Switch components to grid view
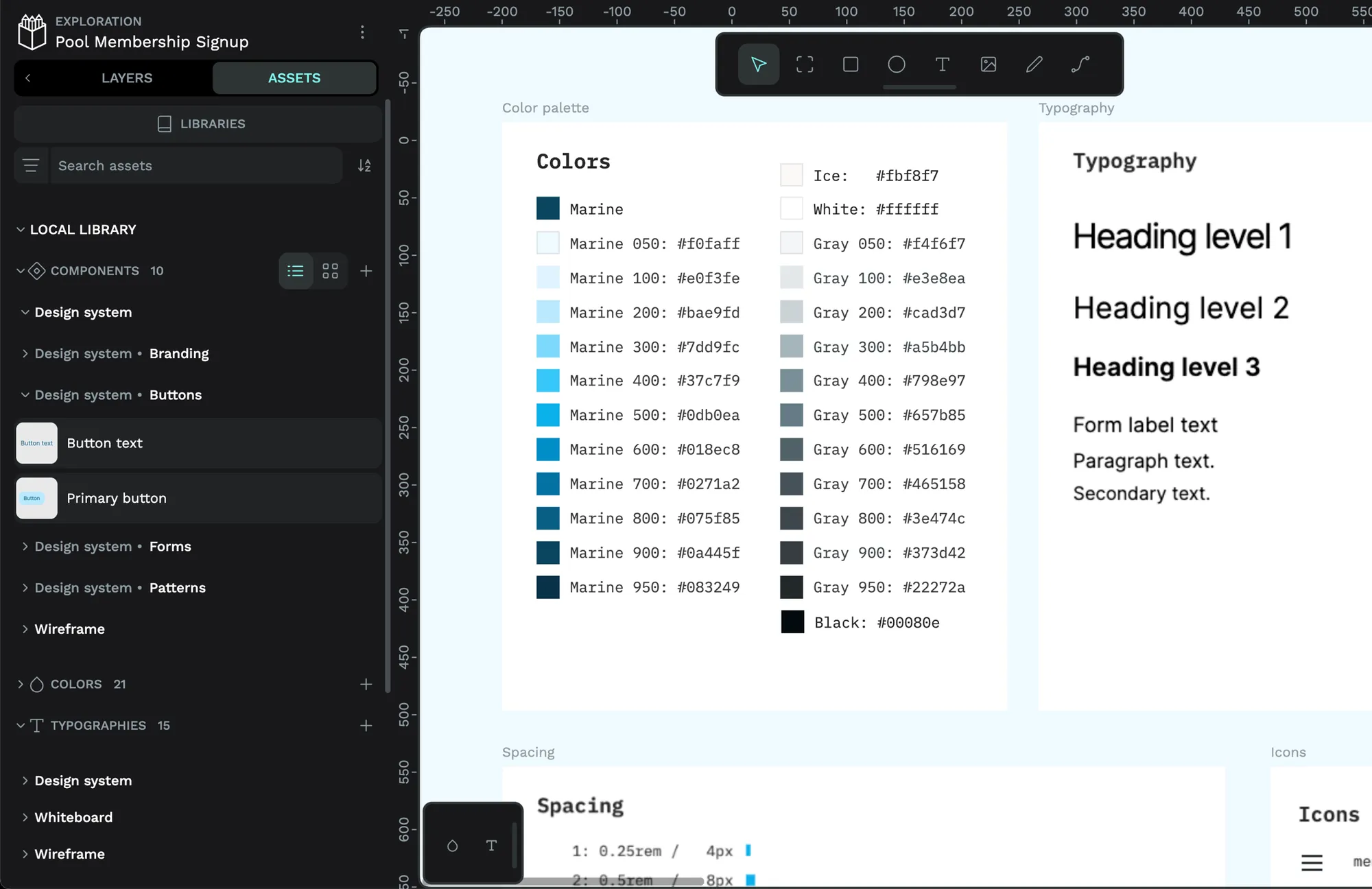Viewport: 1372px width, 889px height. coord(330,271)
